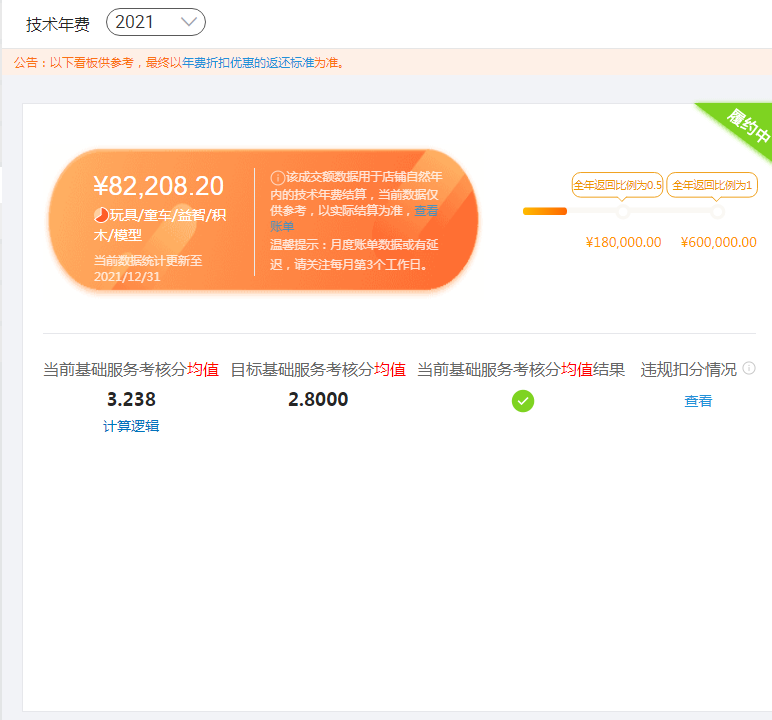This screenshot has width=772, height=720.
Task: Click the 当前数据统计更新至 2021/12/31 text
Action: click(x=148, y=268)
